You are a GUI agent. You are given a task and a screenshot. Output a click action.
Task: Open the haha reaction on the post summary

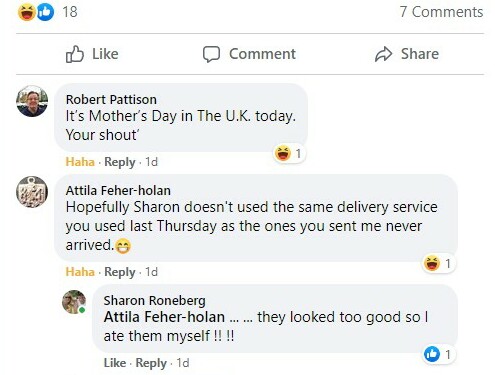(27, 12)
